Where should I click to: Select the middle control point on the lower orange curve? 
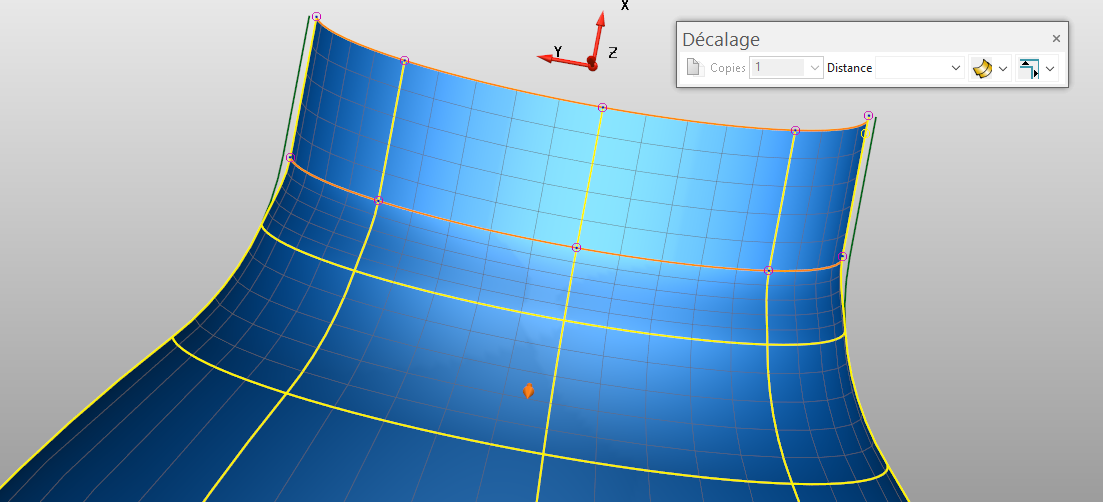pos(576,247)
